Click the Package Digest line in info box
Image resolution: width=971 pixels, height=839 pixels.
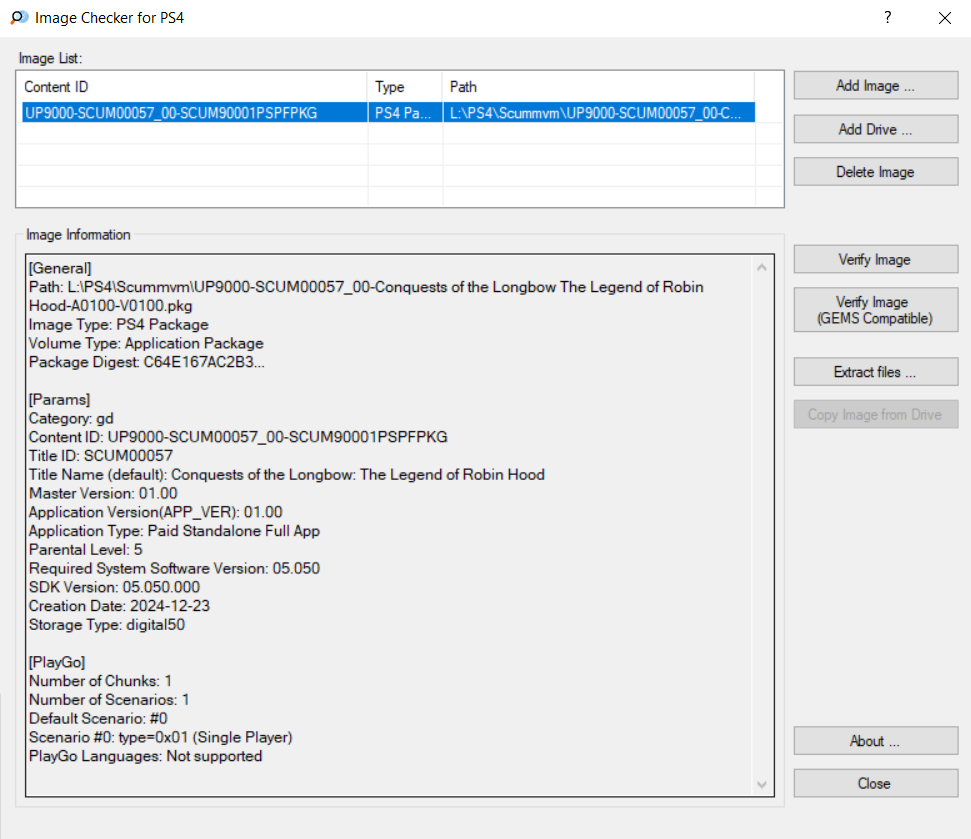point(147,362)
